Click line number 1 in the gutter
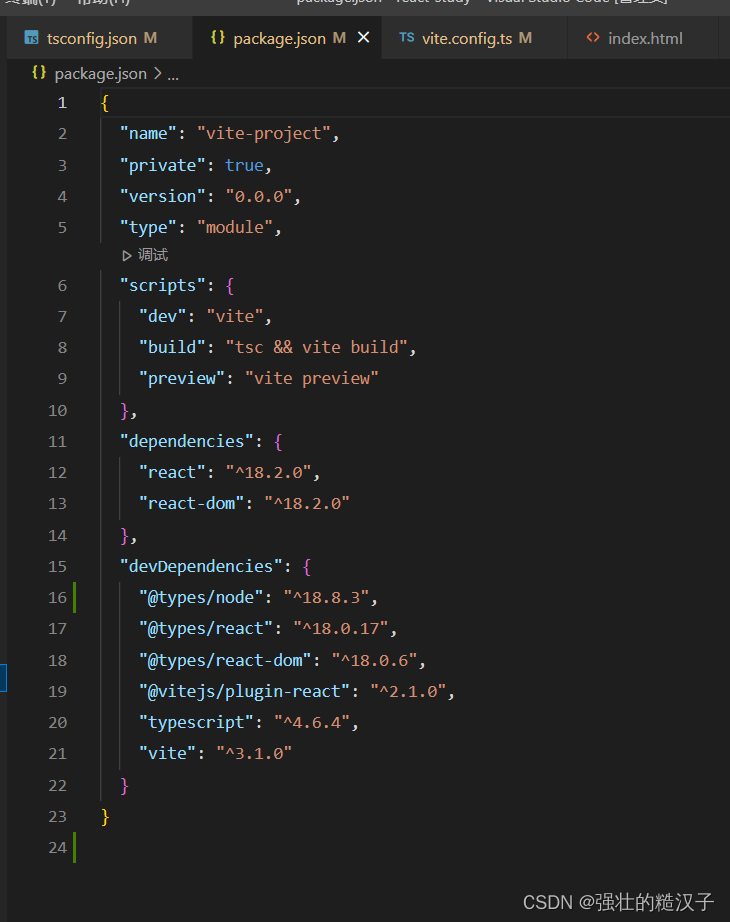Image resolution: width=730 pixels, height=922 pixels. coord(62,103)
